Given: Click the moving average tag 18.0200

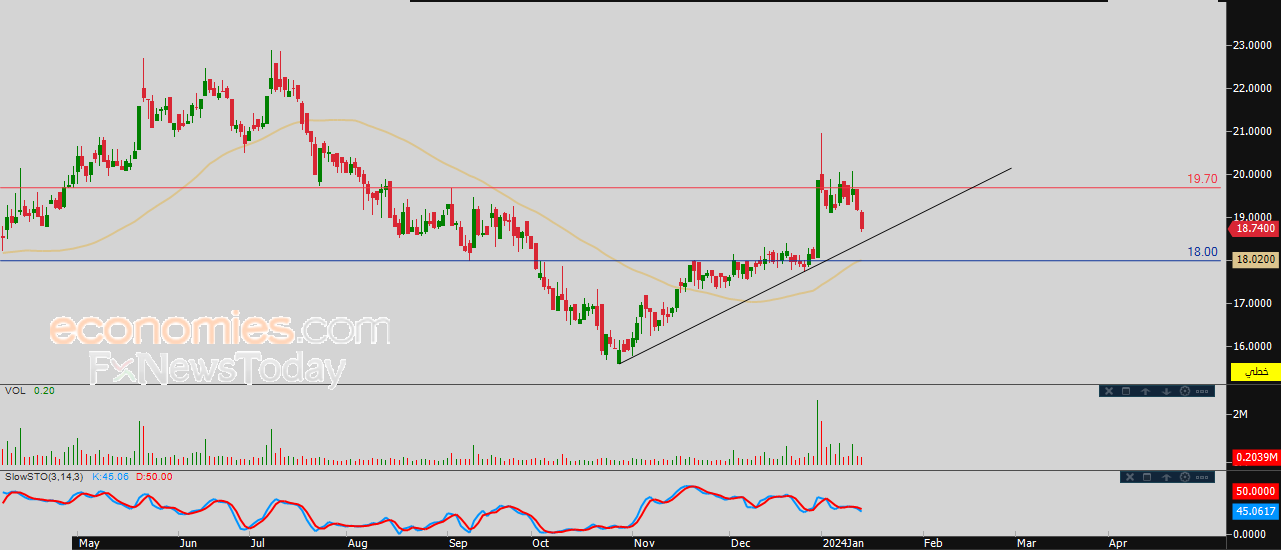Looking at the screenshot, I should pos(1254,259).
